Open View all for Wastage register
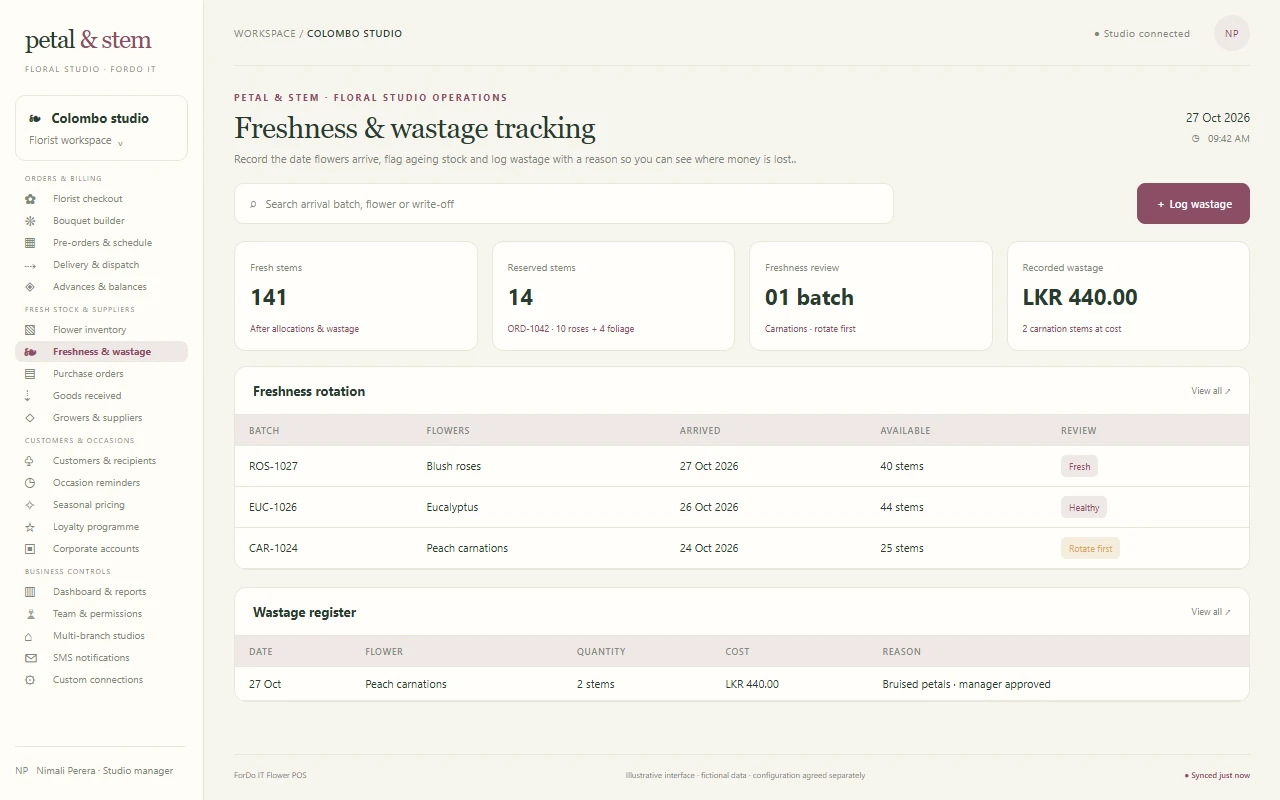1280x800 pixels. [x=1211, y=612]
